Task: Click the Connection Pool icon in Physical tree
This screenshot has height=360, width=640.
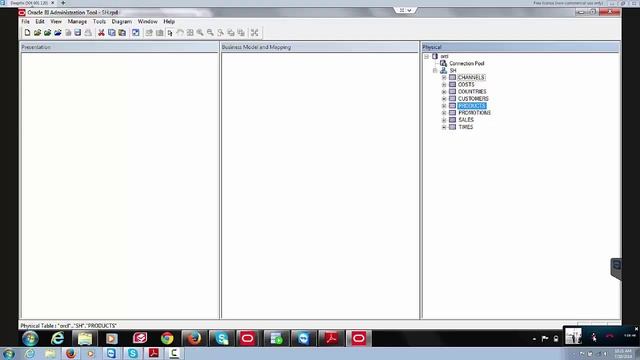Action: 443,63
